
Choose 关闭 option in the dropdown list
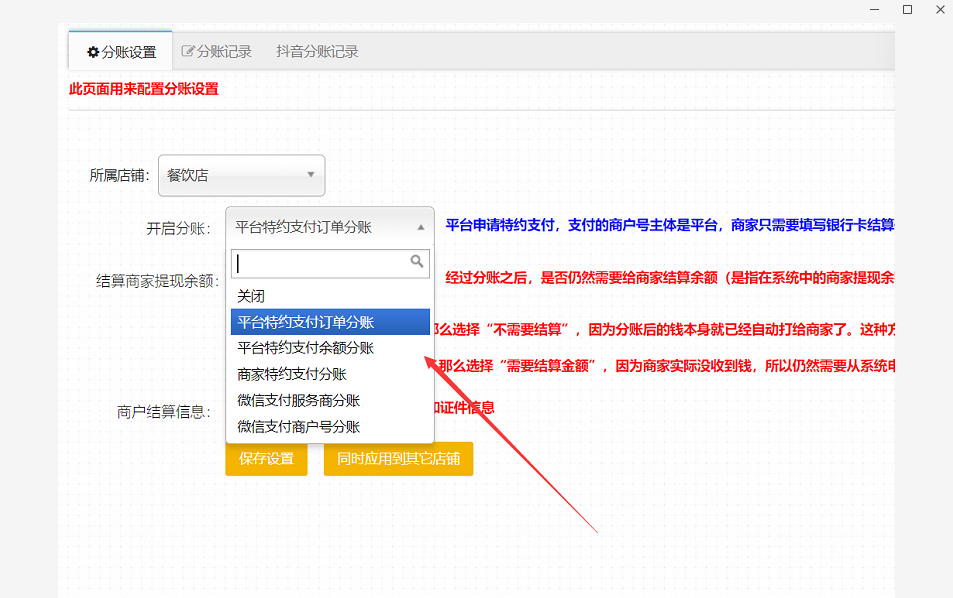coord(251,296)
